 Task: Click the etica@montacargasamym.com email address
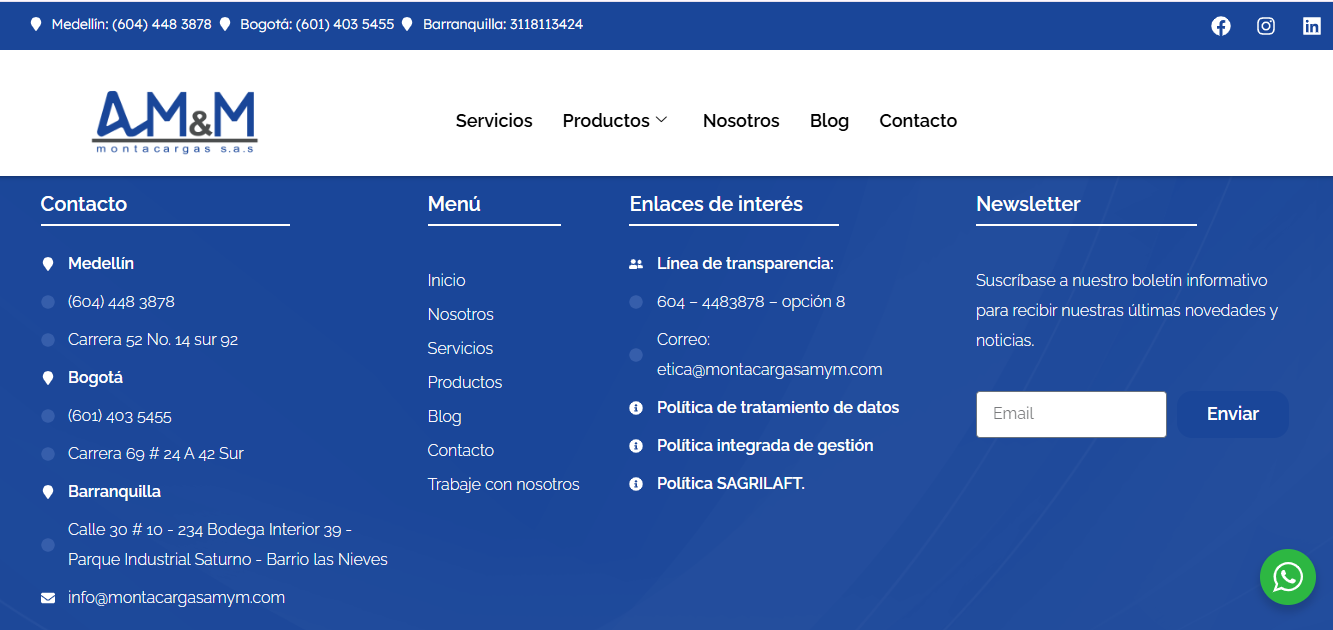[x=769, y=368]
